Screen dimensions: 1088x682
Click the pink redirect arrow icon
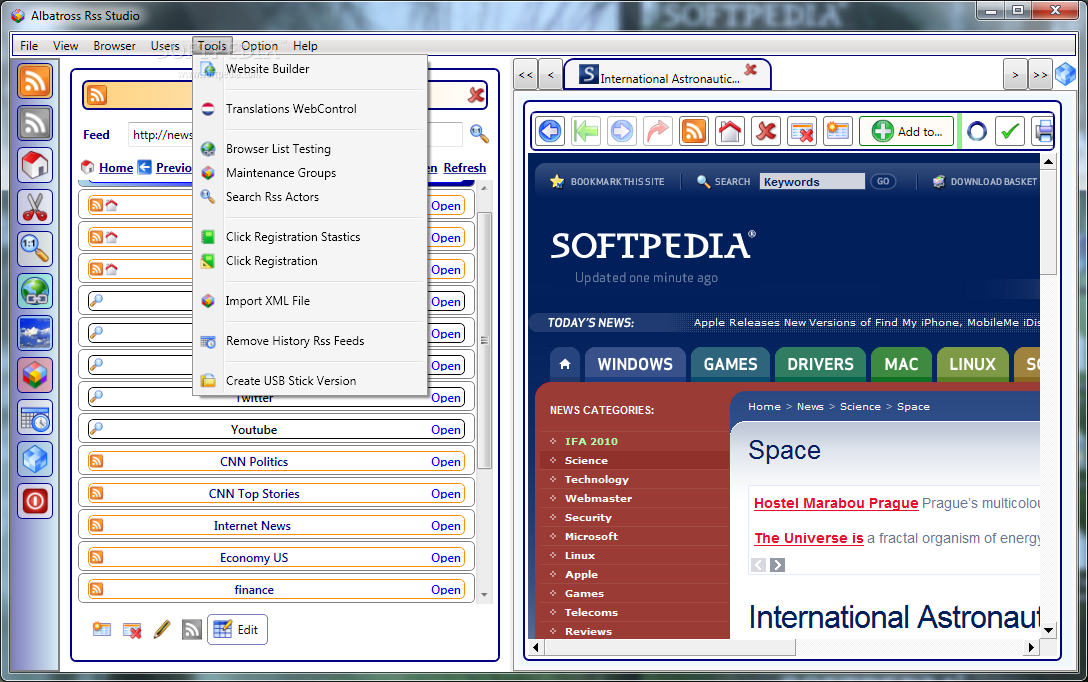pyautogui.click(x=658, y=130)
